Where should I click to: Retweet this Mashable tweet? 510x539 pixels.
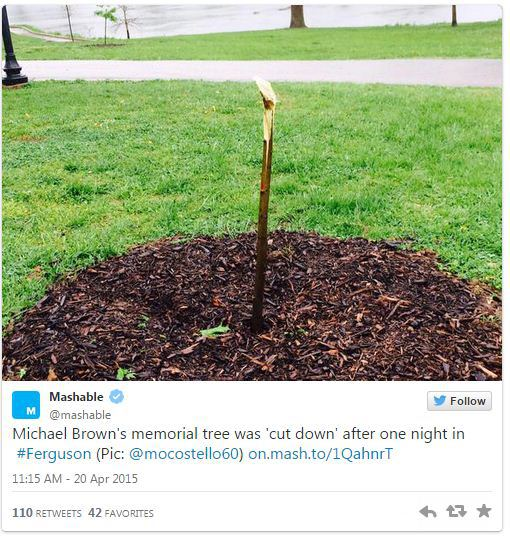point(456,511)
